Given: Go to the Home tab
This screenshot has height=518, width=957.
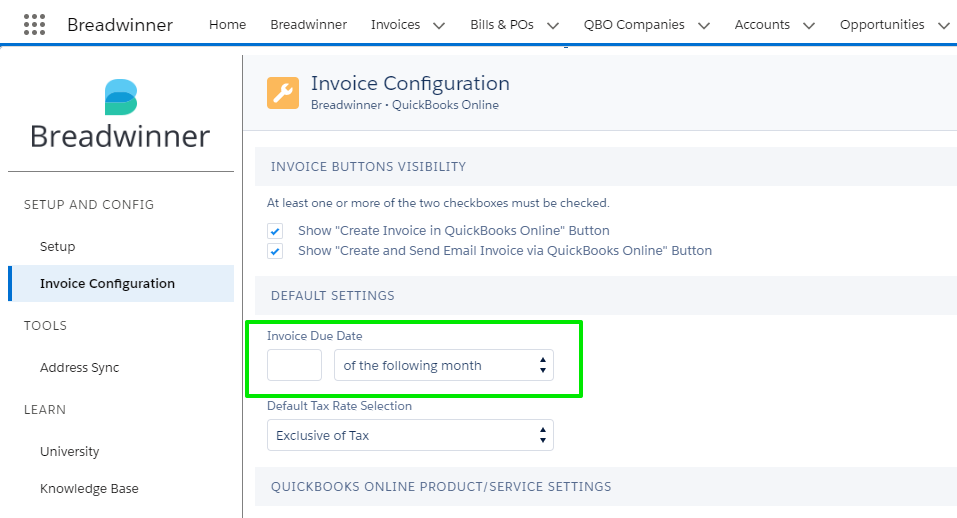Looking at the screenshot, I should [x=228, y=24].
